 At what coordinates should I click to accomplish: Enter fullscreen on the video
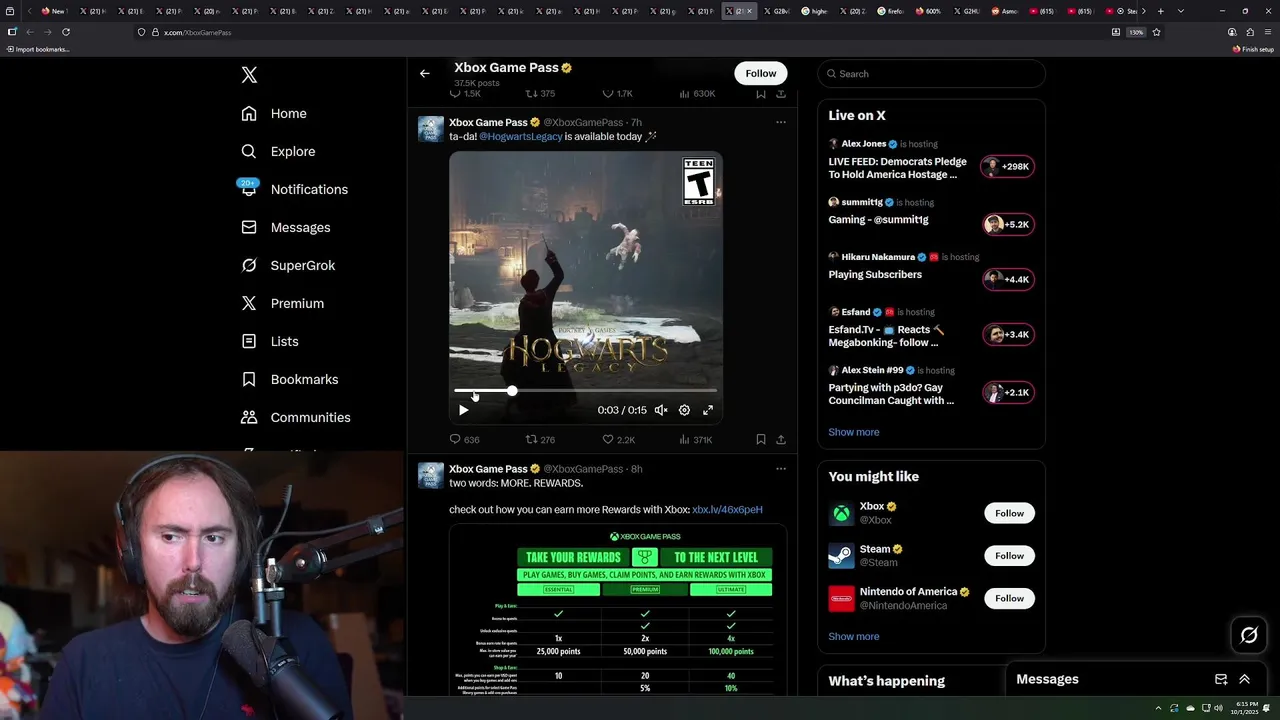(x=708, y=410)
